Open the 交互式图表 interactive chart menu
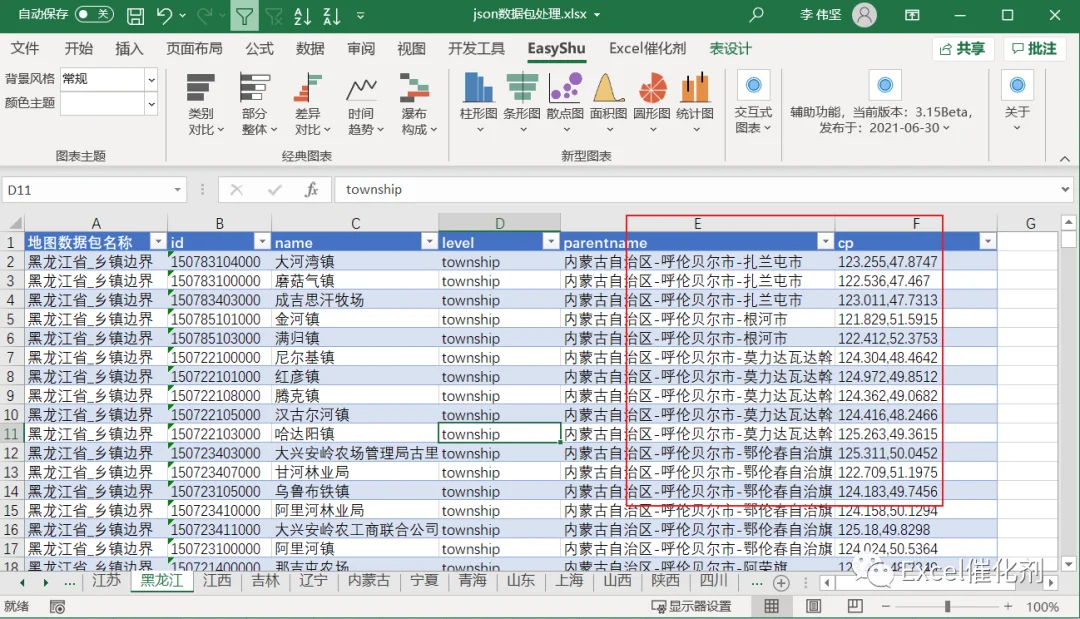 [754, 103]
